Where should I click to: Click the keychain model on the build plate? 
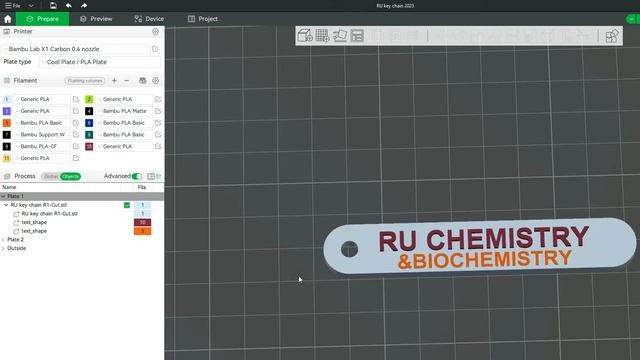tap(480, 246)
